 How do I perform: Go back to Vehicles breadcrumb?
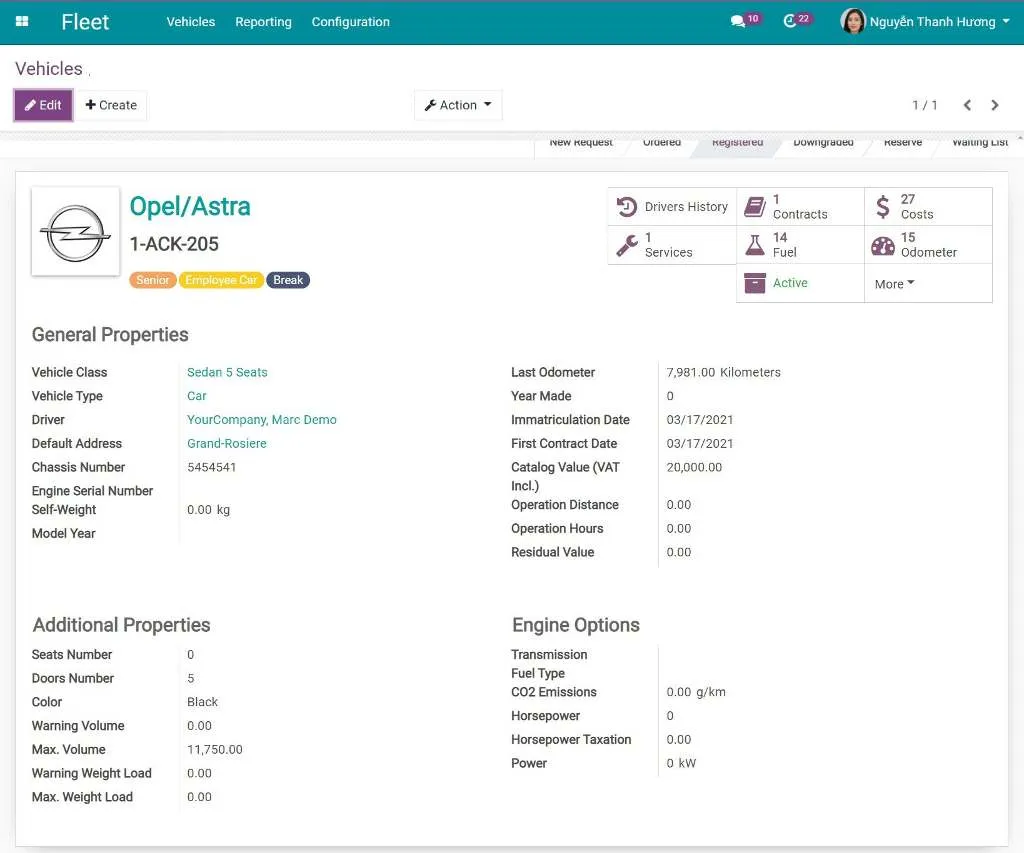(49, 69)
